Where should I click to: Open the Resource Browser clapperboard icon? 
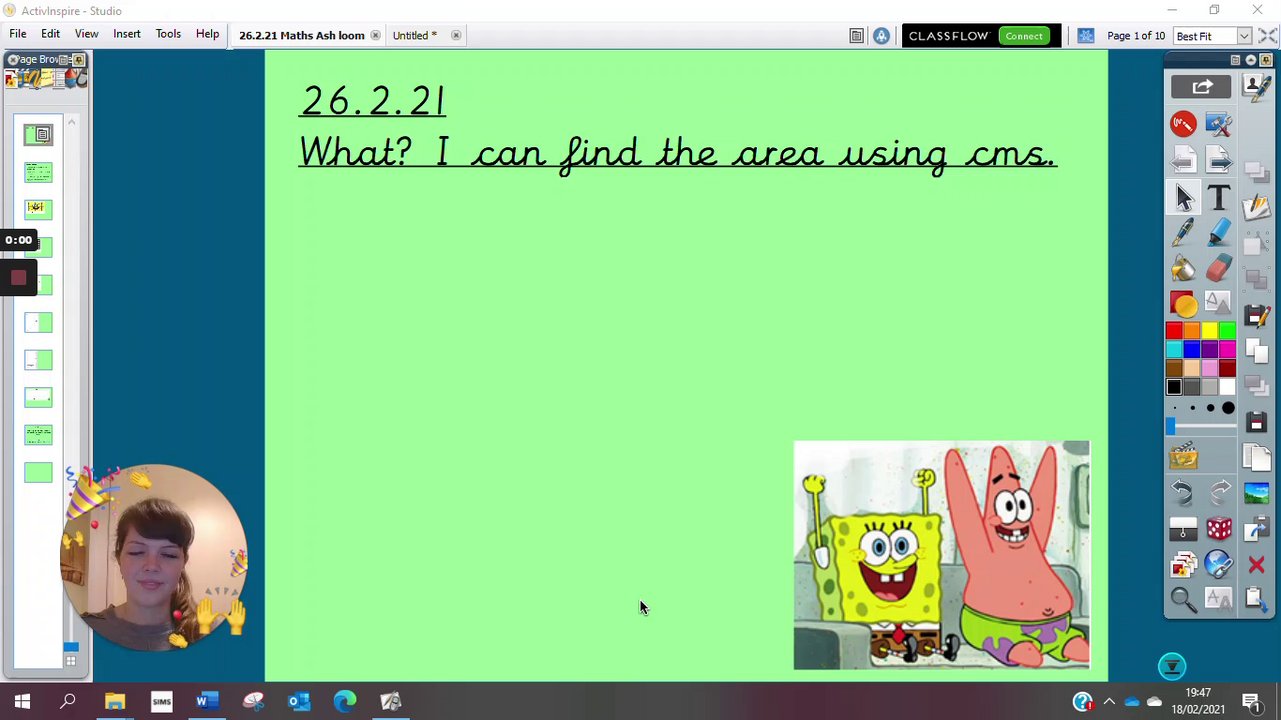pos(1183,457)
